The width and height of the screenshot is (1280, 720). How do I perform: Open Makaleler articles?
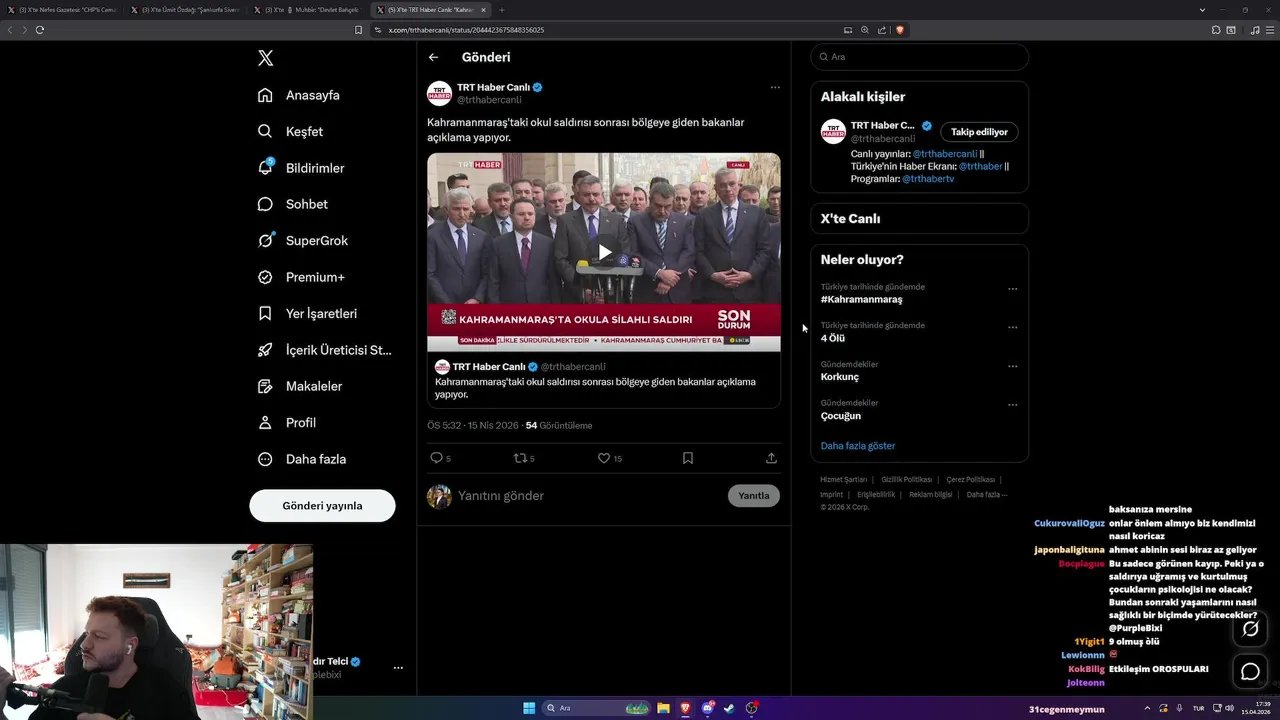tap(300, 386)
